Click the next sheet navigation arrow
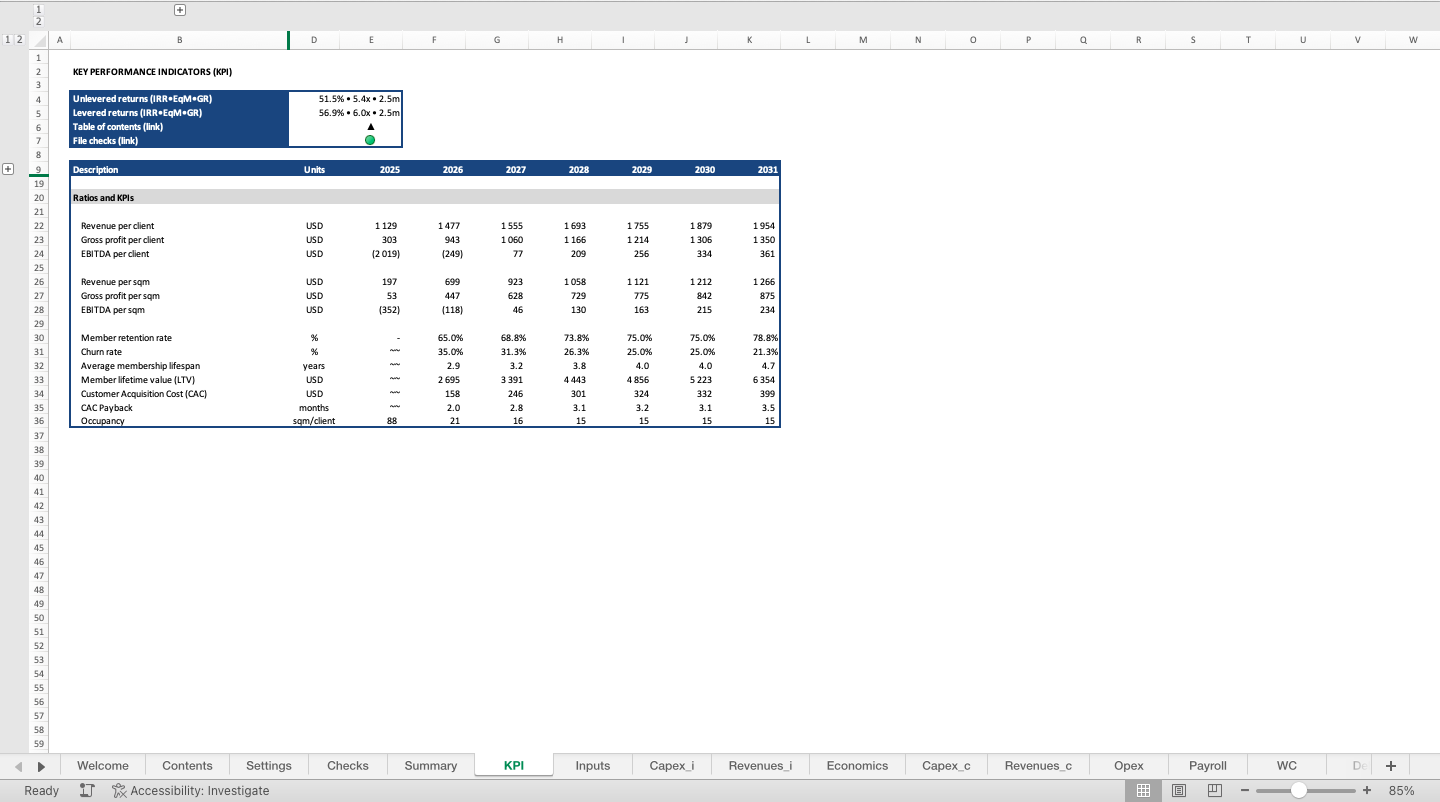Viewport: 1440px width, 802px height. pyautogui.click(x=40, y=765)
